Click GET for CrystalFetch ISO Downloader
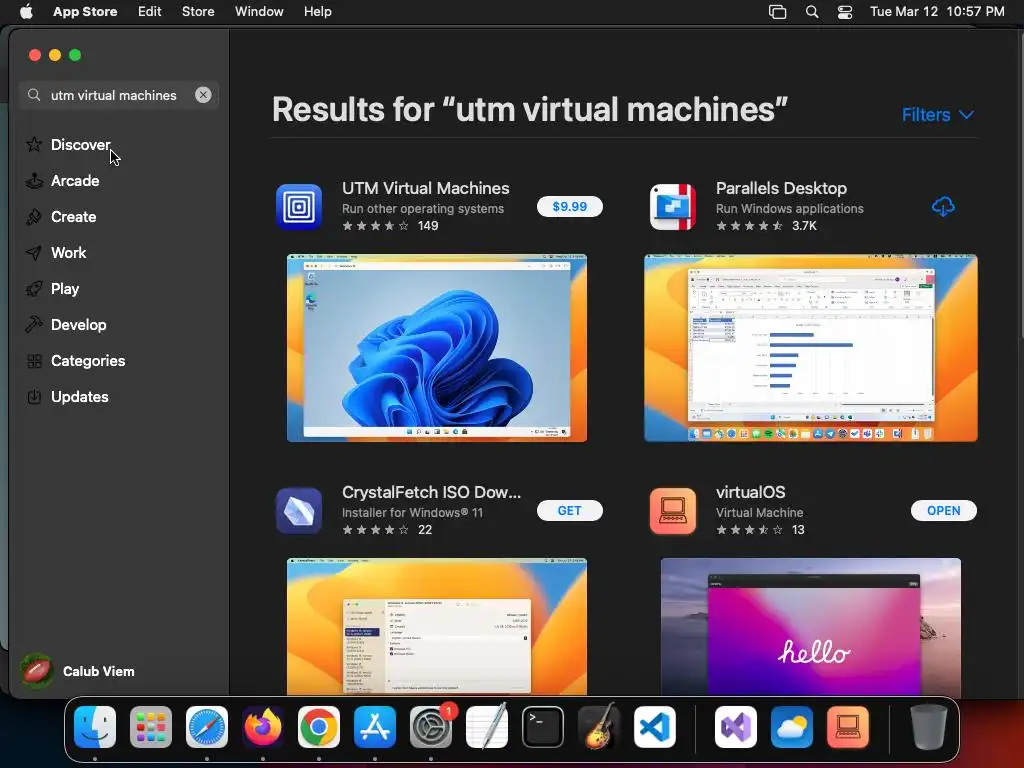This screenshot has width=1024, height=768. [569, 511]
